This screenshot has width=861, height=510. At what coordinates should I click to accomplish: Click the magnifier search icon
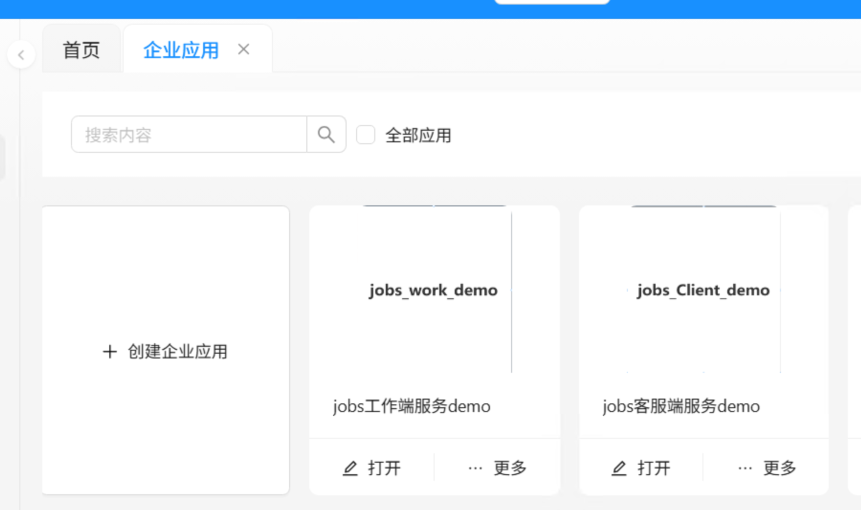326,135
